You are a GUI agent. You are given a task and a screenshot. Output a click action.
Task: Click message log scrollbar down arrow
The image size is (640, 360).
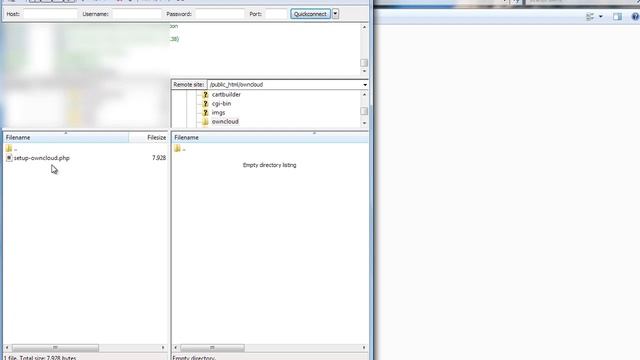[x=364, y=71]
